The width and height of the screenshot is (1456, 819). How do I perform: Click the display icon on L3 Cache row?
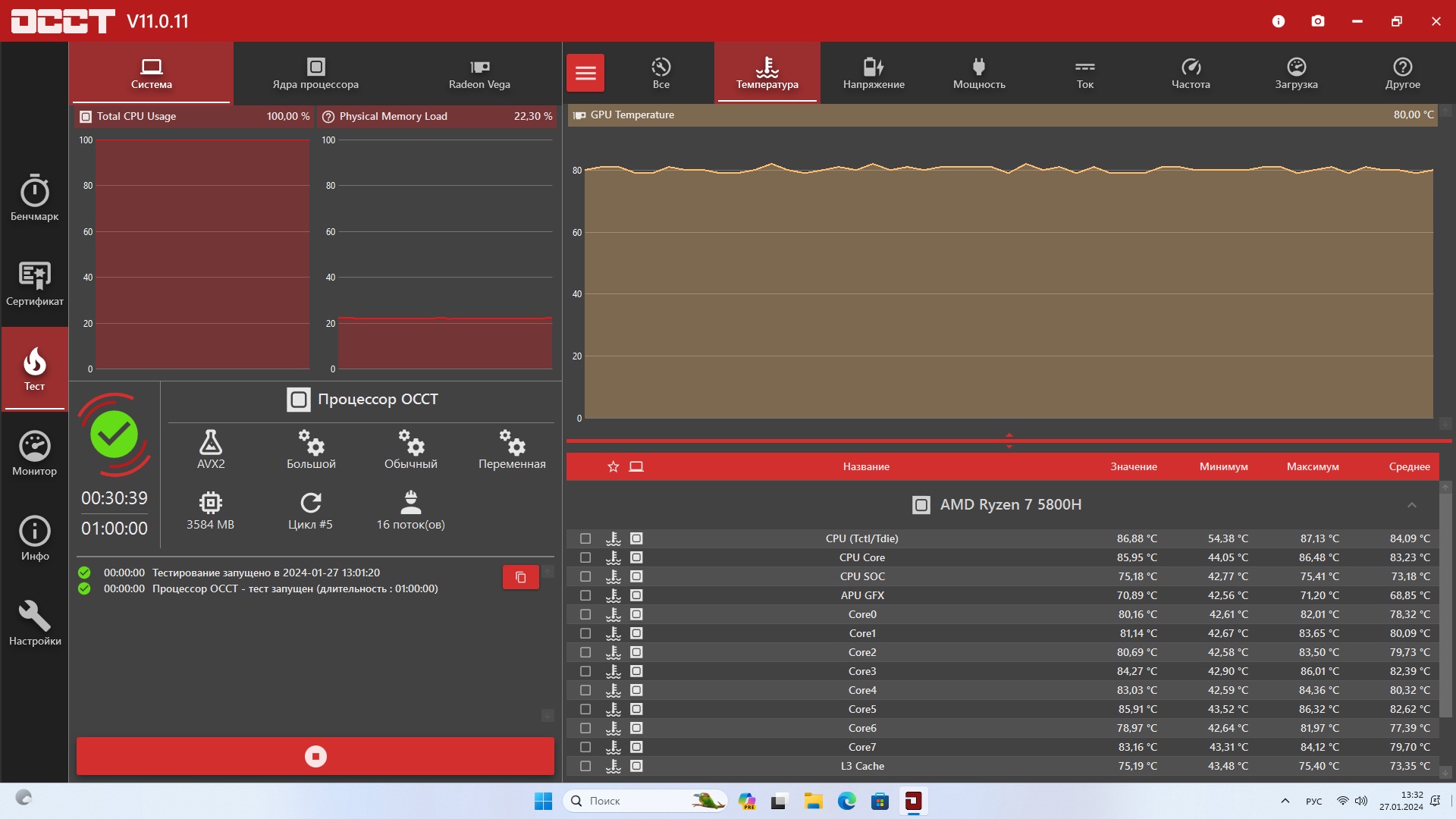(636, 766)
